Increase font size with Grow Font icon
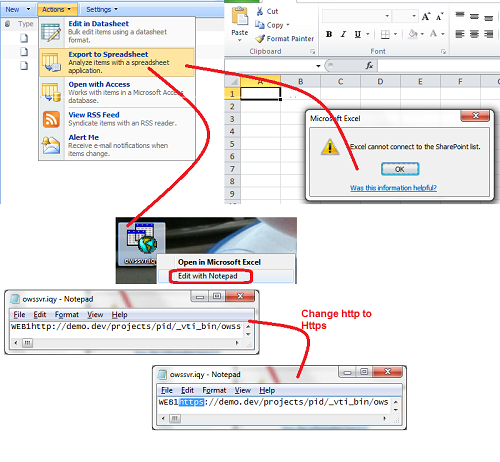Screen dimensions: 500x462 coord(426,16)
